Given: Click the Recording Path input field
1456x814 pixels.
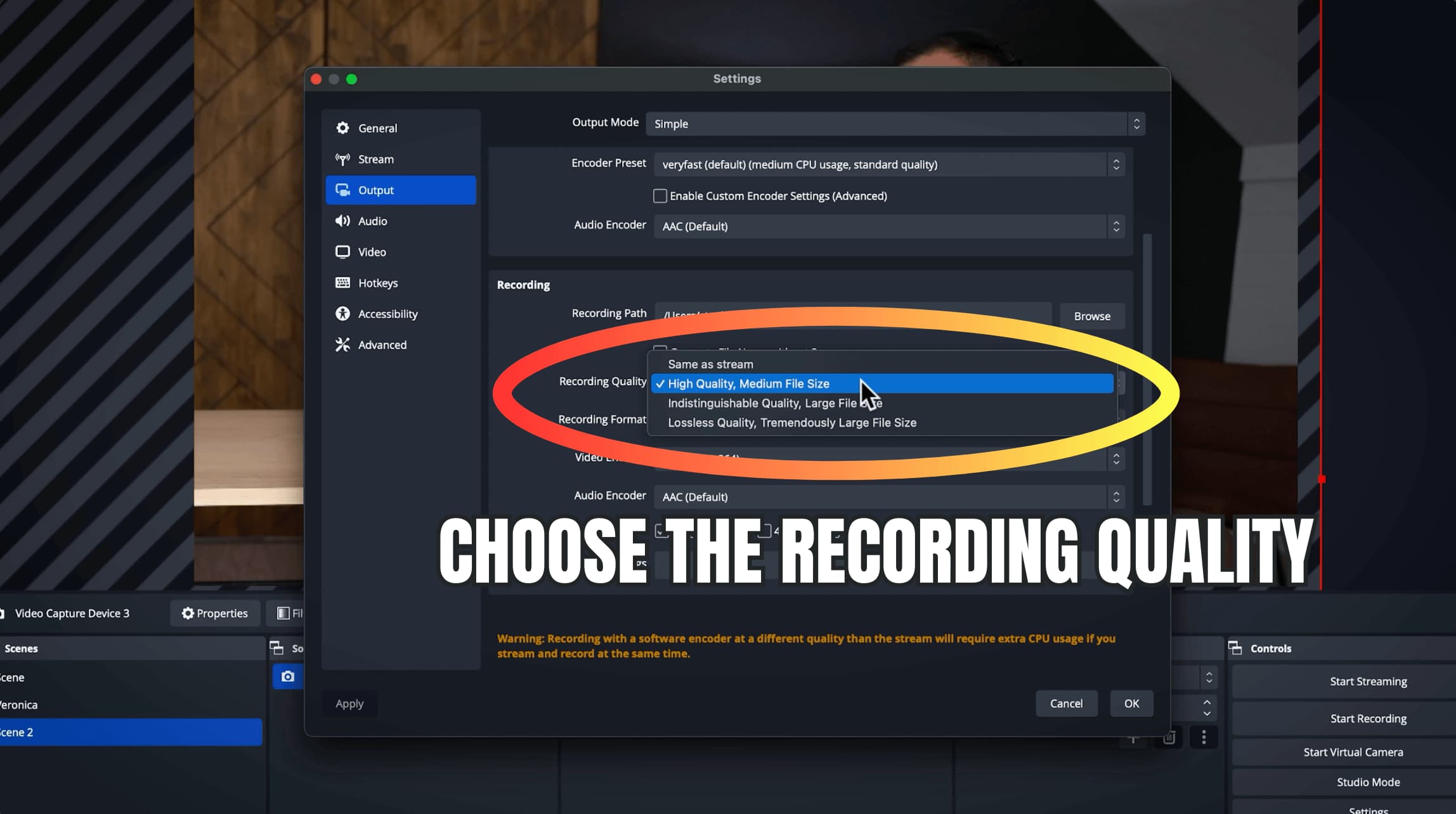Looking at the screenshot, I should click(x=853, y=315).
